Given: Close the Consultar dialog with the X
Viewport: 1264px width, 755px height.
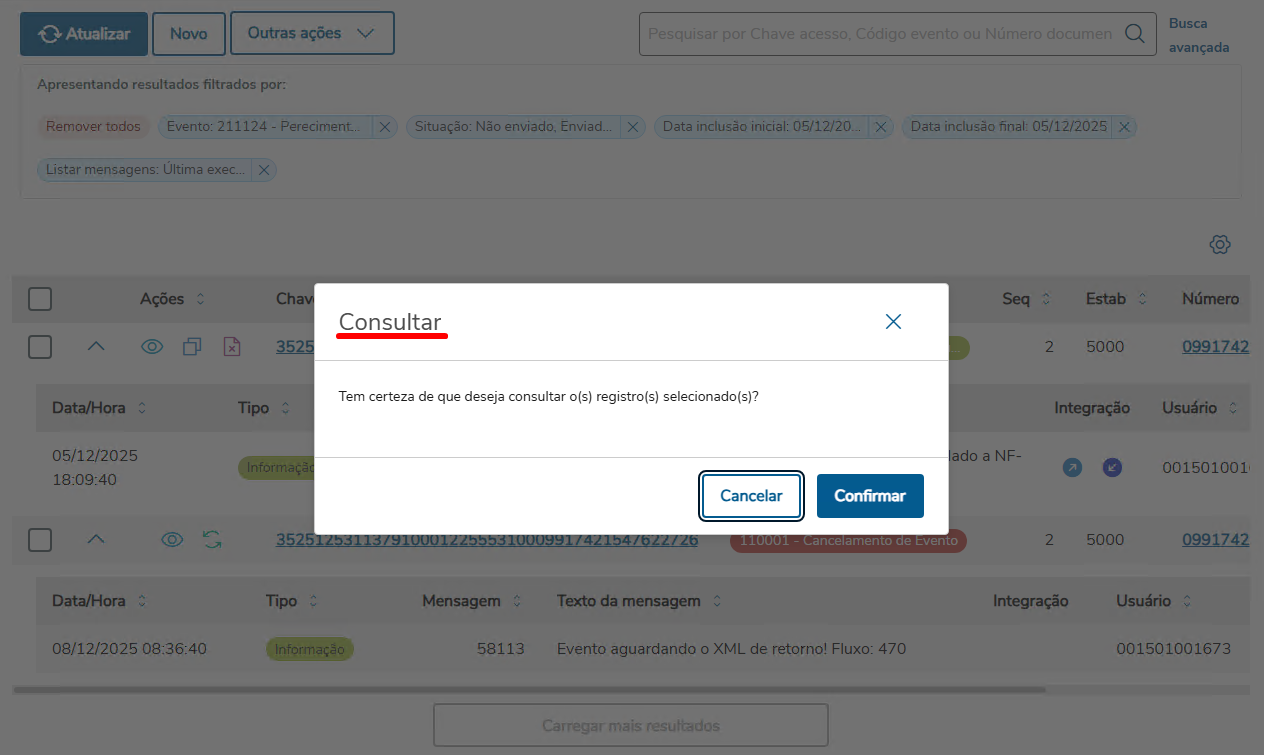Looking at the screenshot, I should [x=894, y=321].
